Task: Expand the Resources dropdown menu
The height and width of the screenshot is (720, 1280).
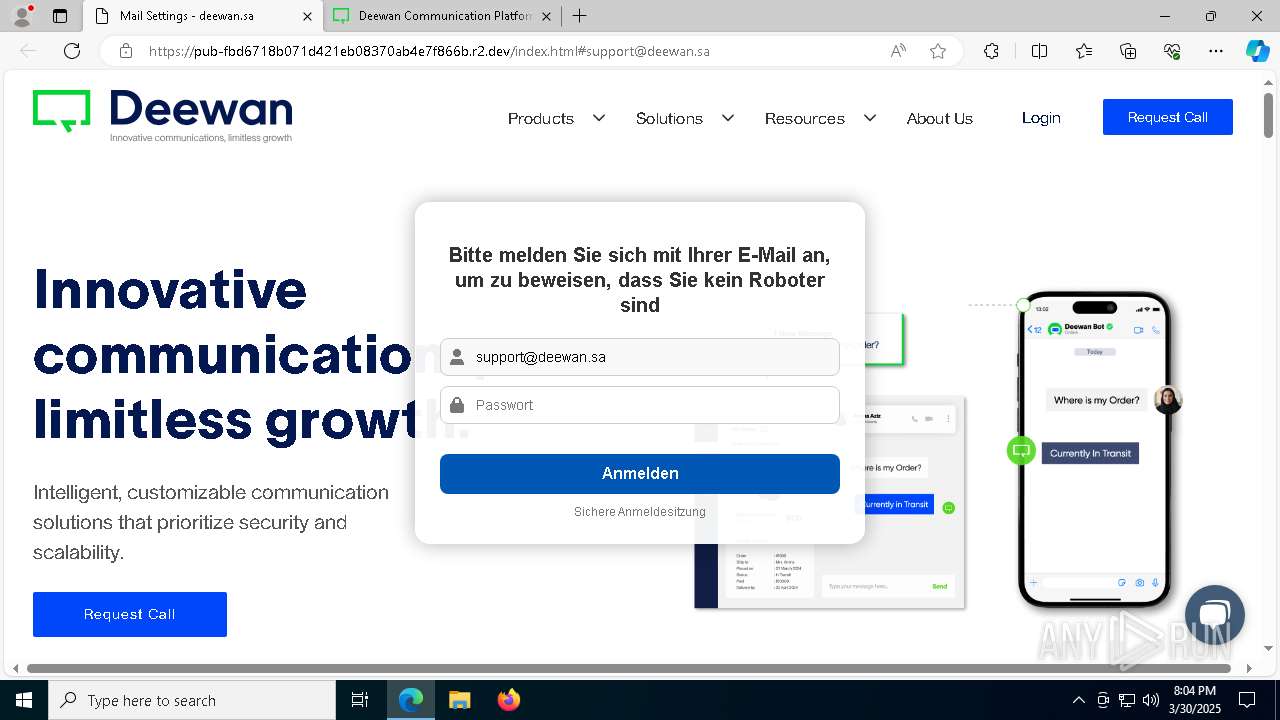Action: coord(820,118)
